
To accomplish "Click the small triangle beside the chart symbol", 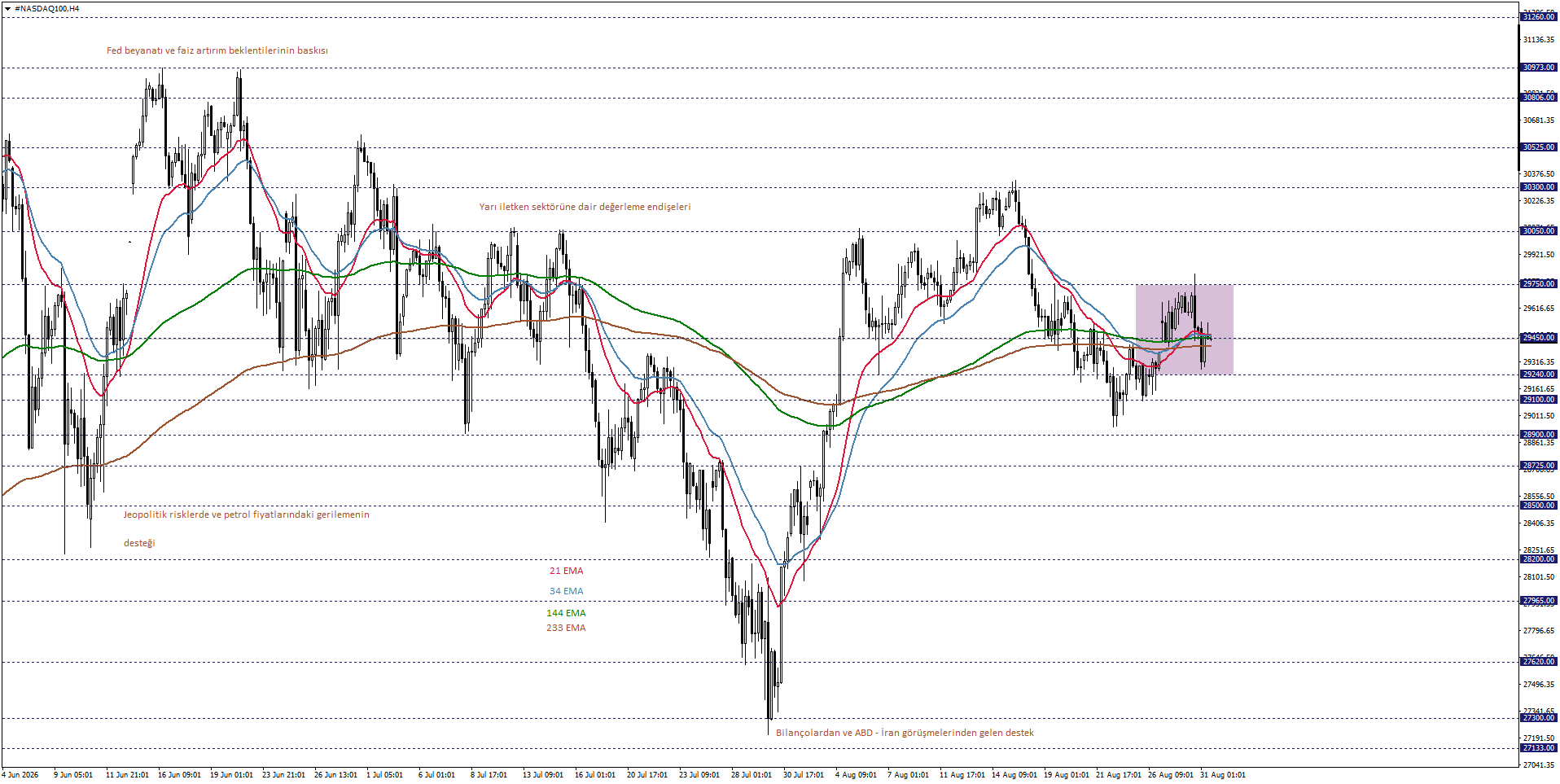I will [7, 9].
